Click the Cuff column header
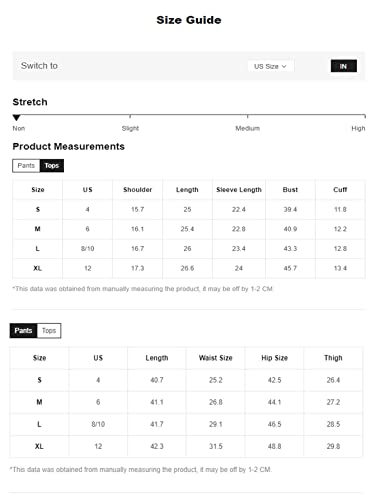The image size is (375, 500). [340, 190]
